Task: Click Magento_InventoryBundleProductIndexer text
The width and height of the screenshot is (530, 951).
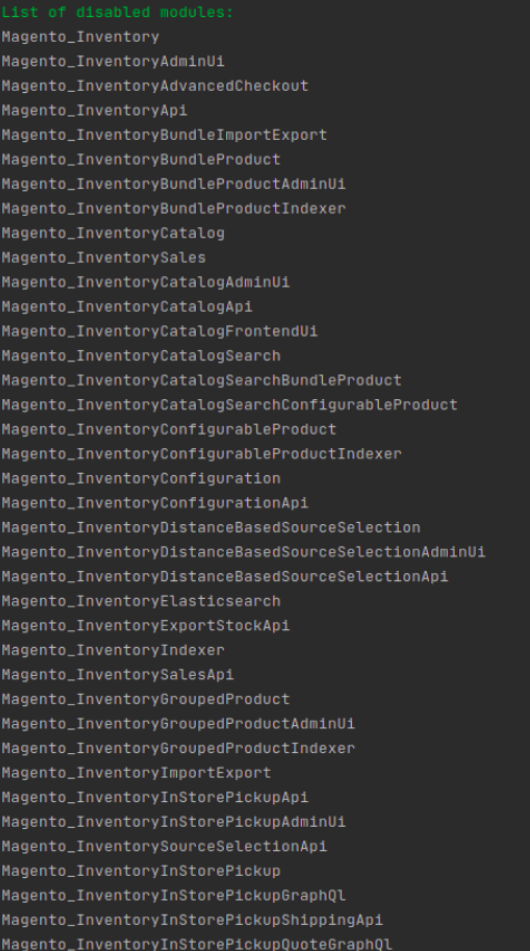Action: point(173,209)
